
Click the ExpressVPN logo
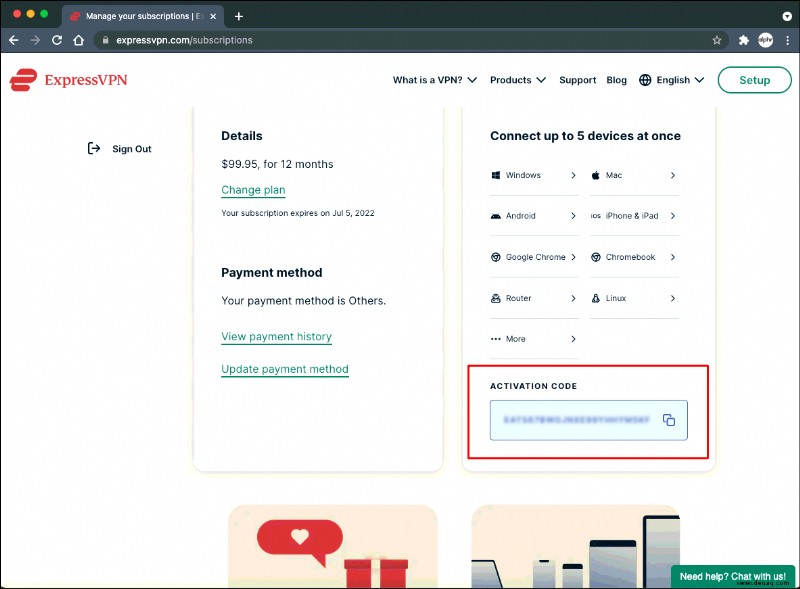coord(68,80)
